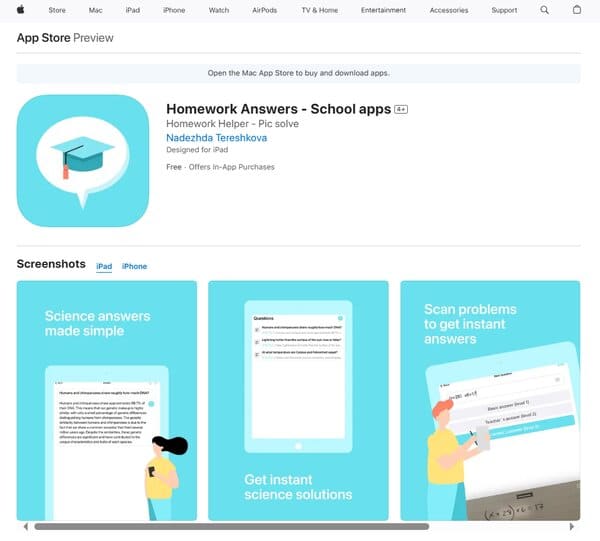600x541 pixels.
Task: Click the Apple logo icon
Action: (21, 10)
